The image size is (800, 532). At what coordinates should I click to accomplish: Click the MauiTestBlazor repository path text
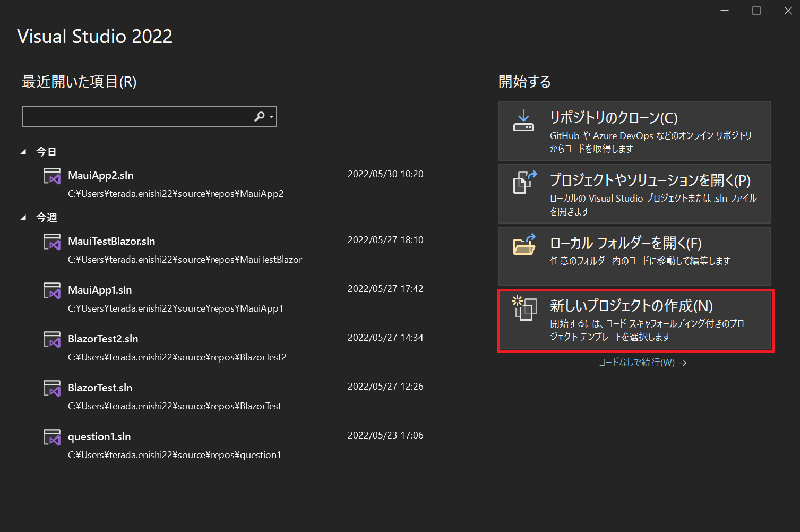click(185, 260)
